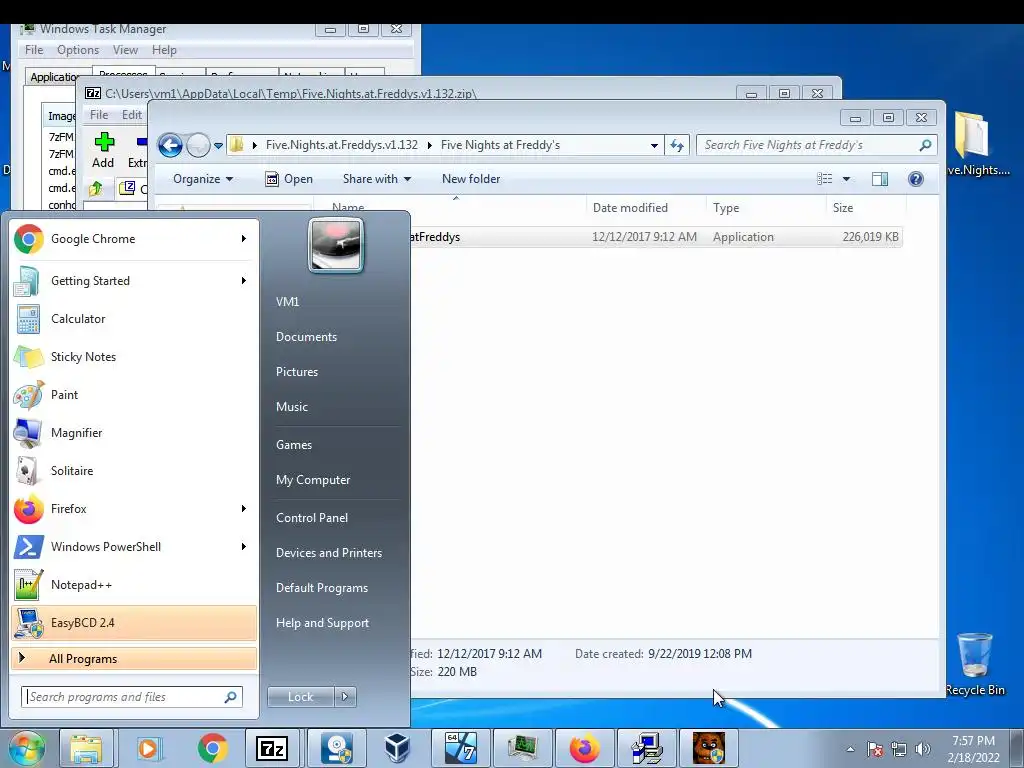Show hidden system tray icons
The image size is (1024, 768).
point(850,749)
